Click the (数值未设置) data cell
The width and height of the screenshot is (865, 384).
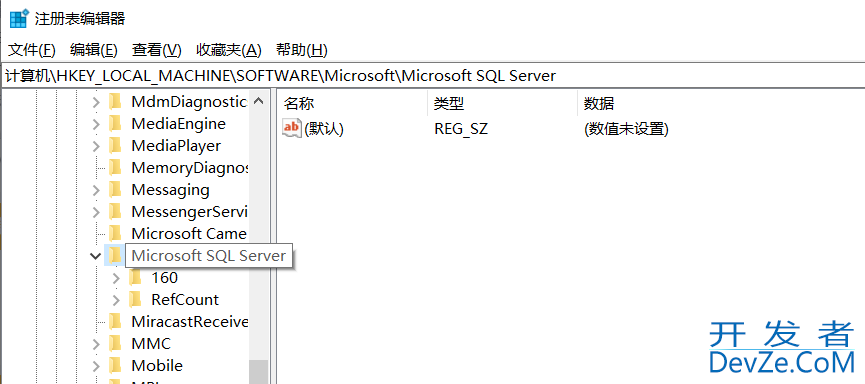coord(626,129)
